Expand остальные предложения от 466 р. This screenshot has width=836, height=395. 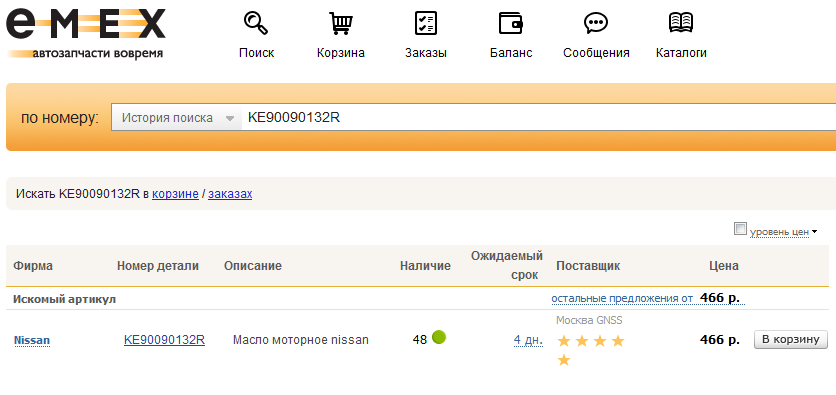pyautogui.click(x=648, y=298)
